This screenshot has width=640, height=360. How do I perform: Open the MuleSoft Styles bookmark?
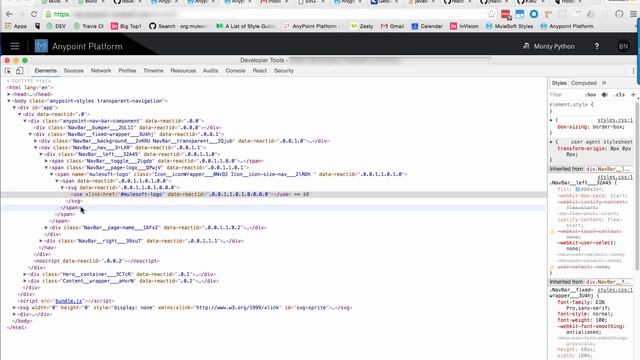coord(509,26)
